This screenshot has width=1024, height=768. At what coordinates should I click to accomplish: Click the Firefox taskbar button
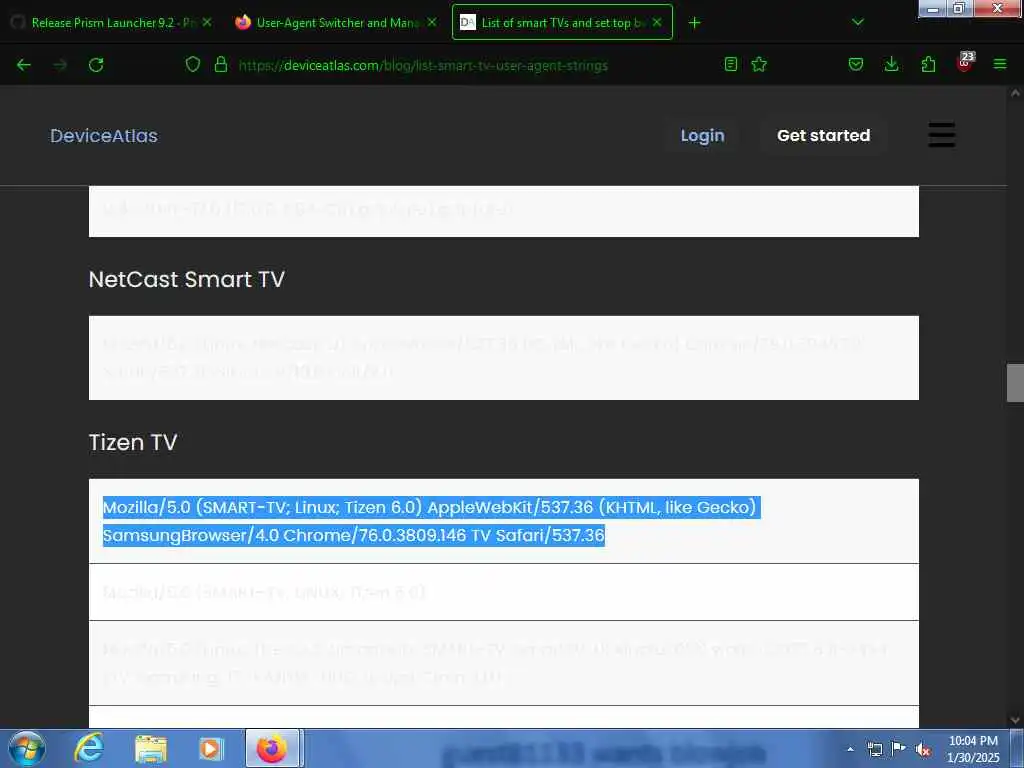click(x=272, y=748)
